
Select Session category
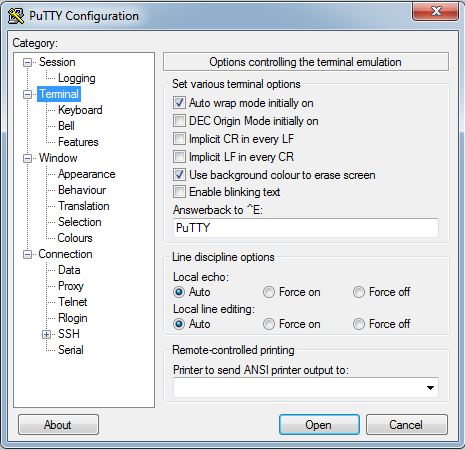(57, 62)
